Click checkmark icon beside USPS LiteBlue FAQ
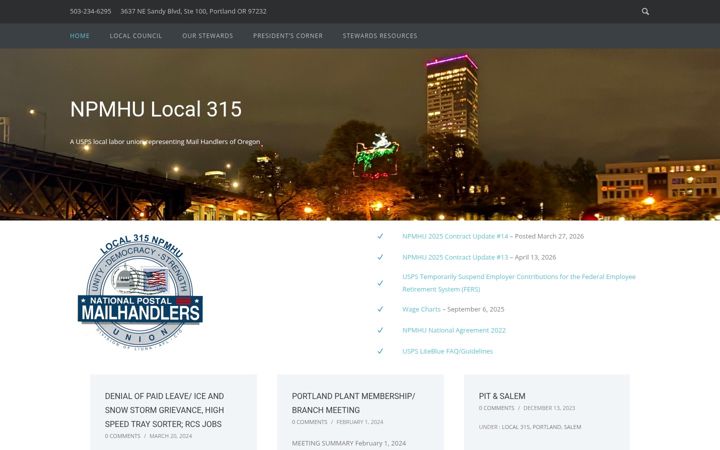 point(380,351)
